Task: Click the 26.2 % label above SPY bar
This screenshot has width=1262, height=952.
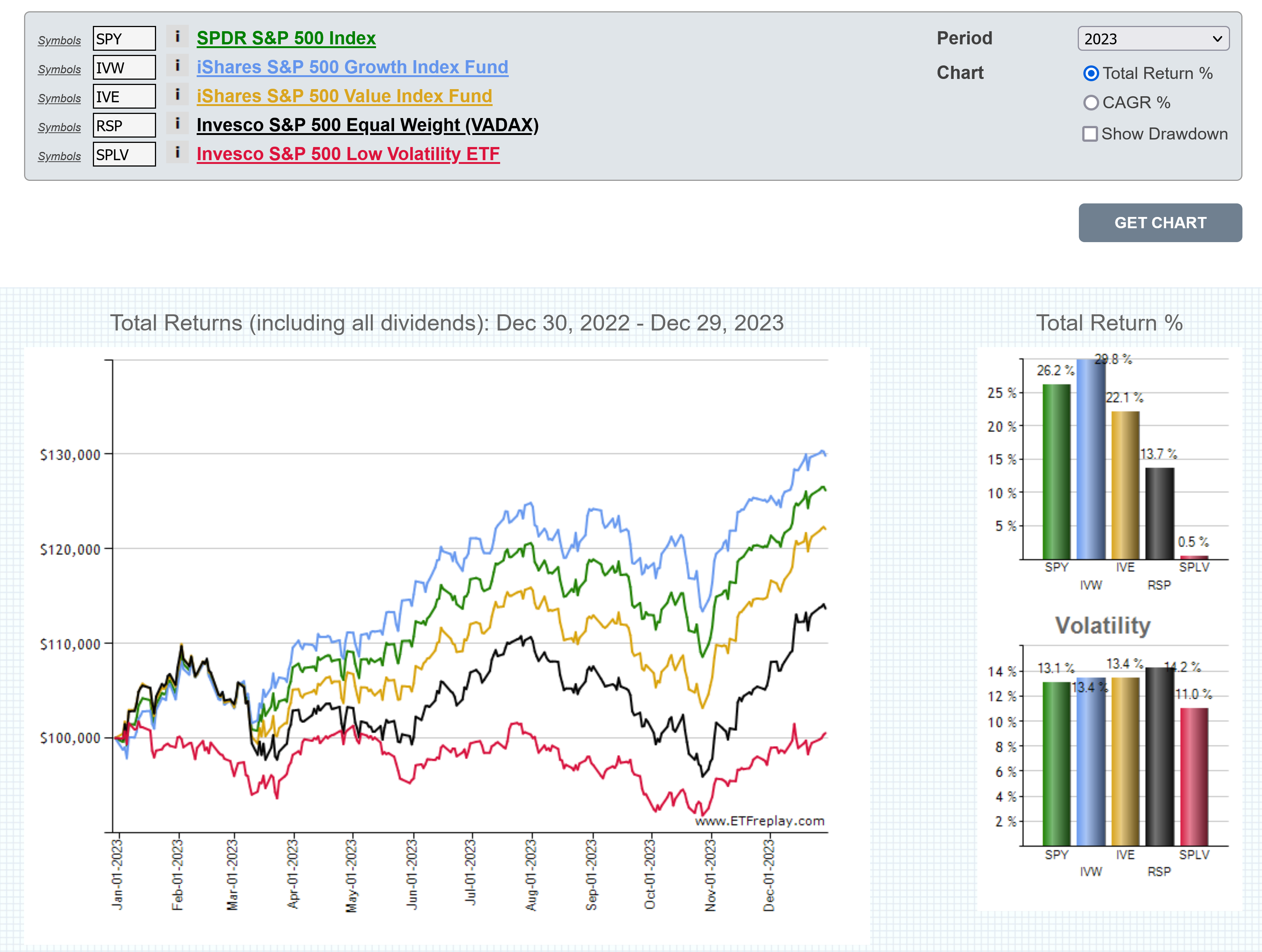Action: tap(1055, 371)
